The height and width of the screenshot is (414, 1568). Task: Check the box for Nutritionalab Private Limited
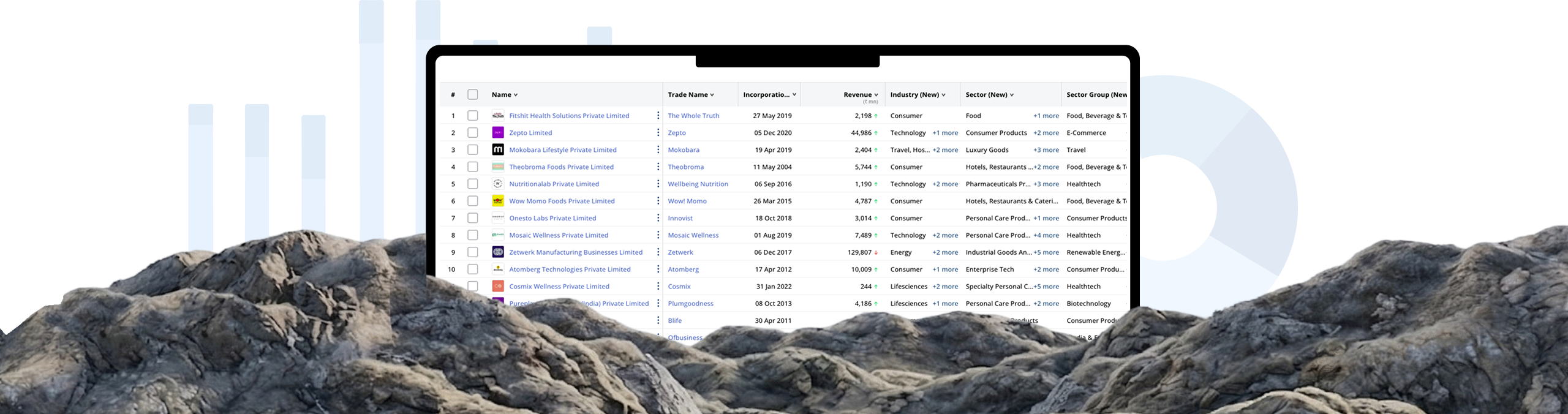tap(473, 184)
